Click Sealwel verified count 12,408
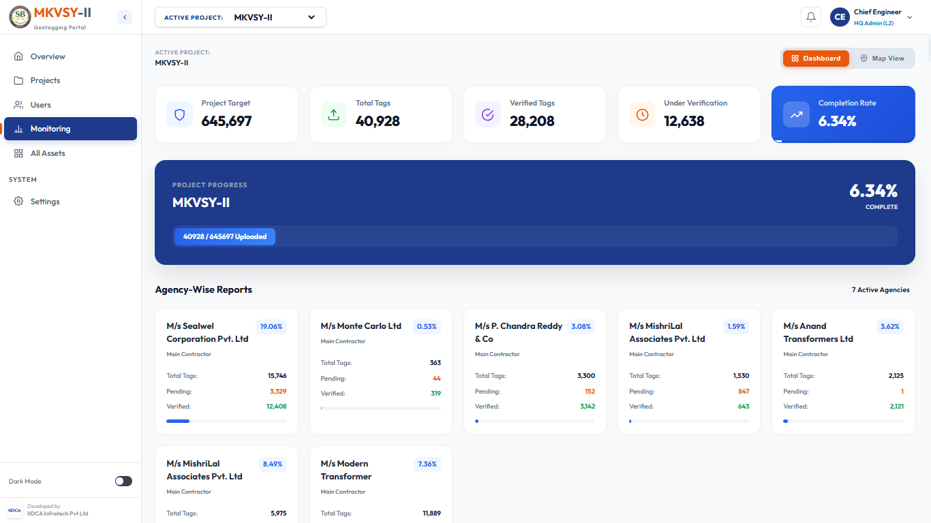931x523 pixels. 276,407
